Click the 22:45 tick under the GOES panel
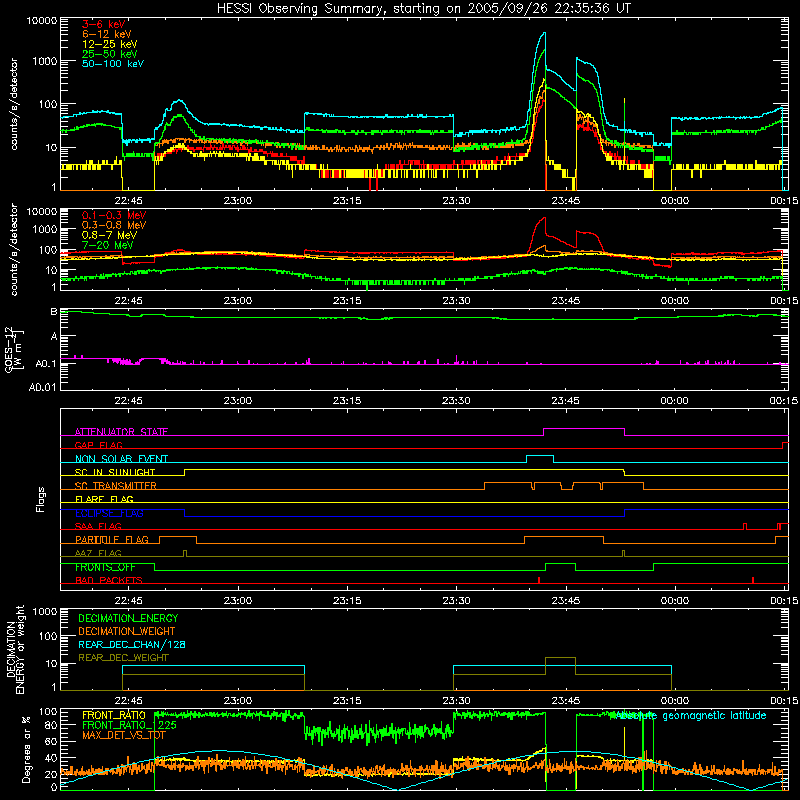The image size is (800, 800). click(x=128, y=401)
